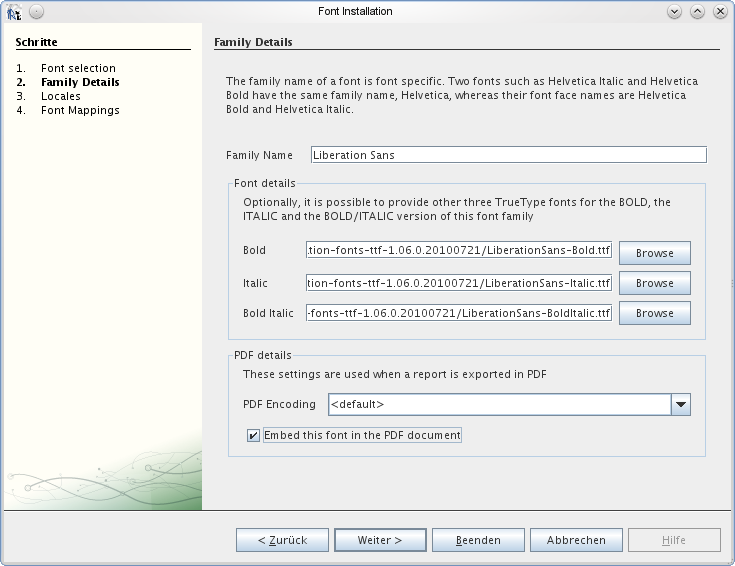This screenshot has height=566, width=735.
Task: Close the Font Installation dialog
Action: (720, 12)
